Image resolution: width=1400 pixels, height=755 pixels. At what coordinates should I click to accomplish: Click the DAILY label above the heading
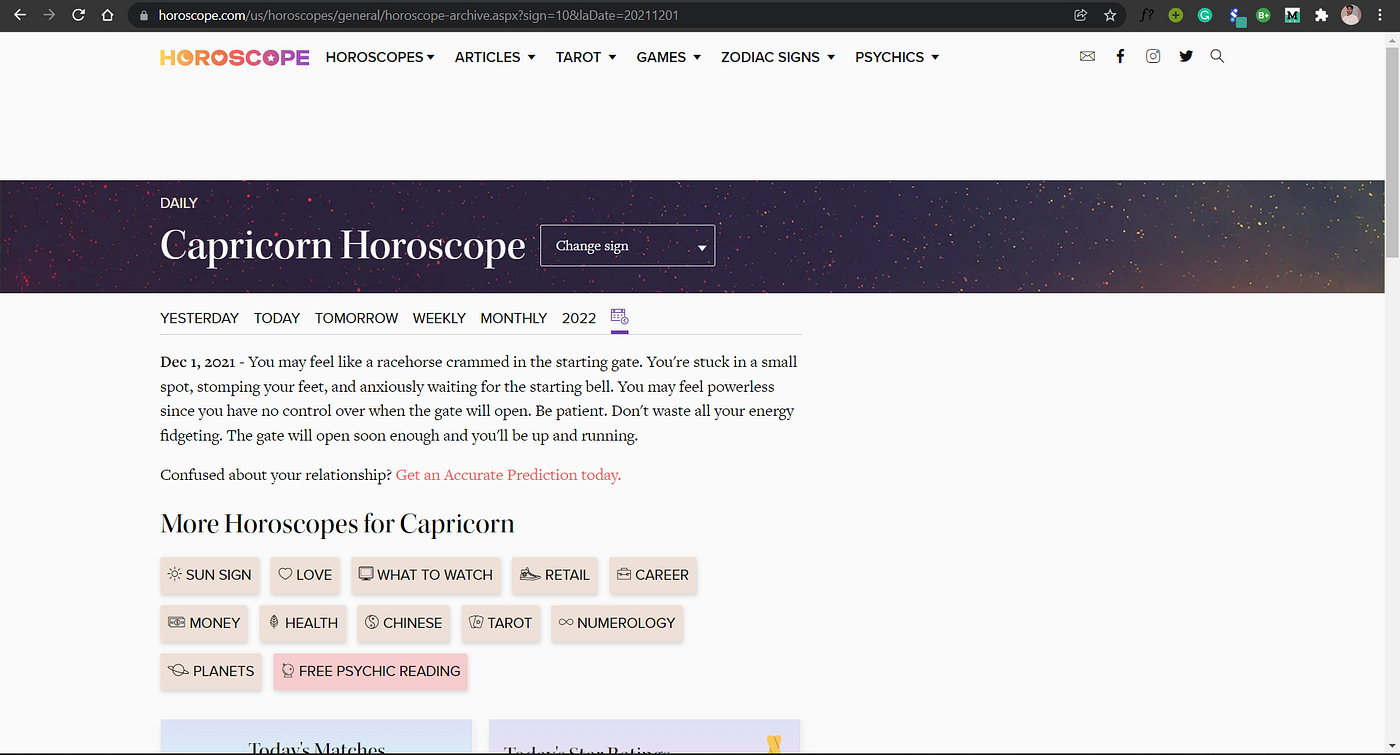(179, 203)
